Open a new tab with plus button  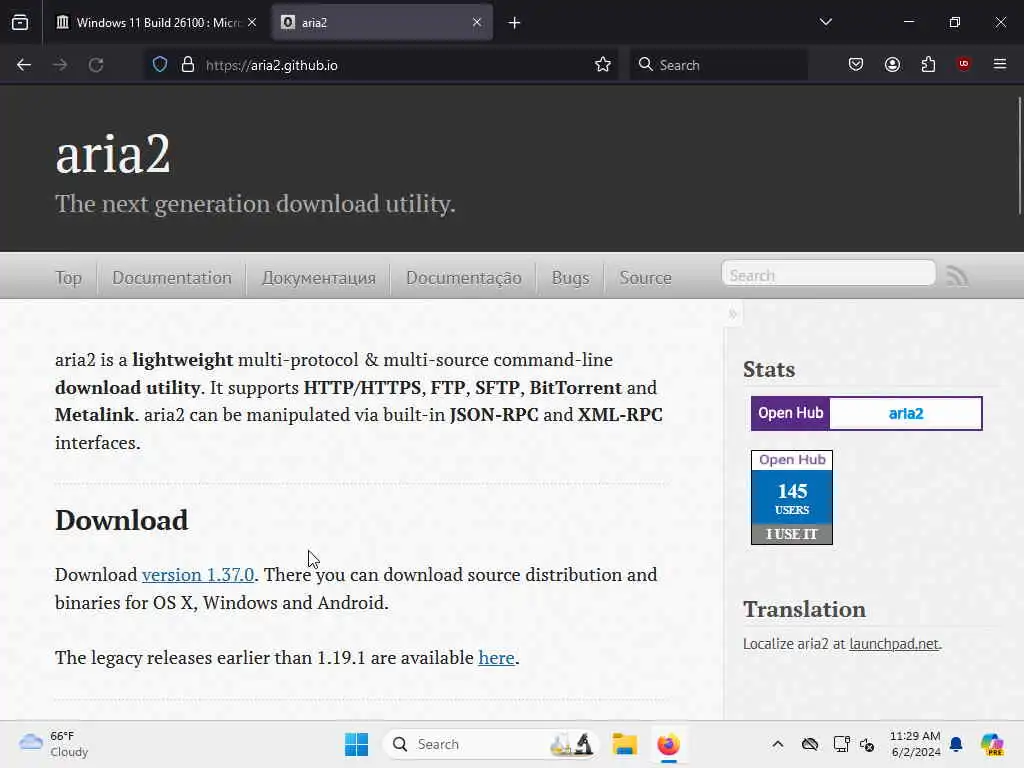(515, 23)
